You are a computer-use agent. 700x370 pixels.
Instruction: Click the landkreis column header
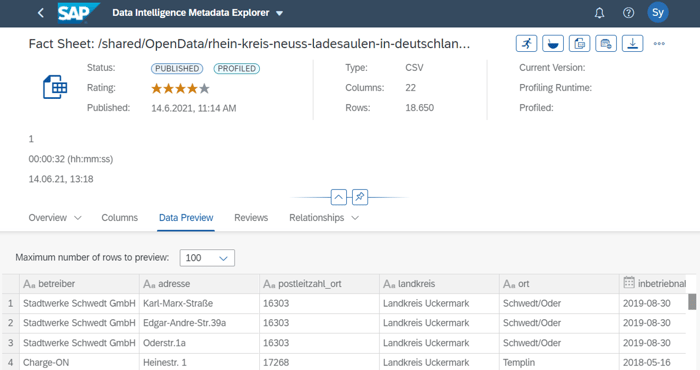[439, 284]
